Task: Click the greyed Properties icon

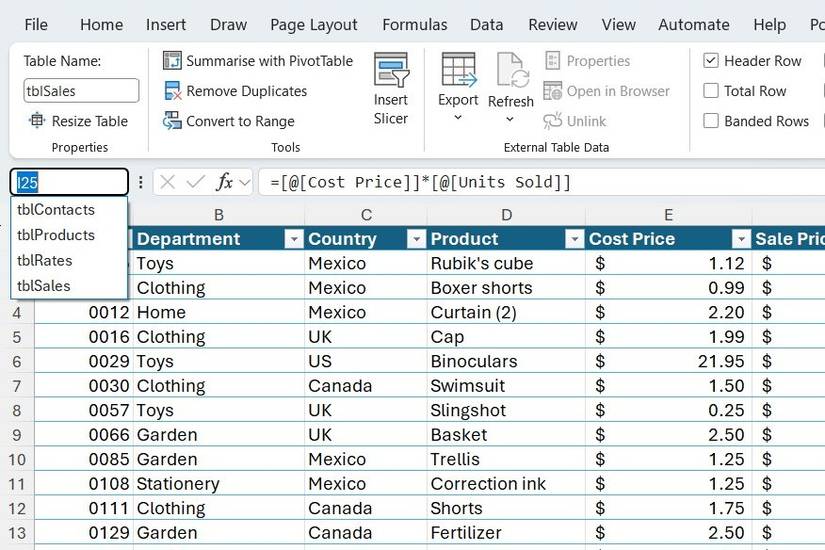Action: pos(552,61)
